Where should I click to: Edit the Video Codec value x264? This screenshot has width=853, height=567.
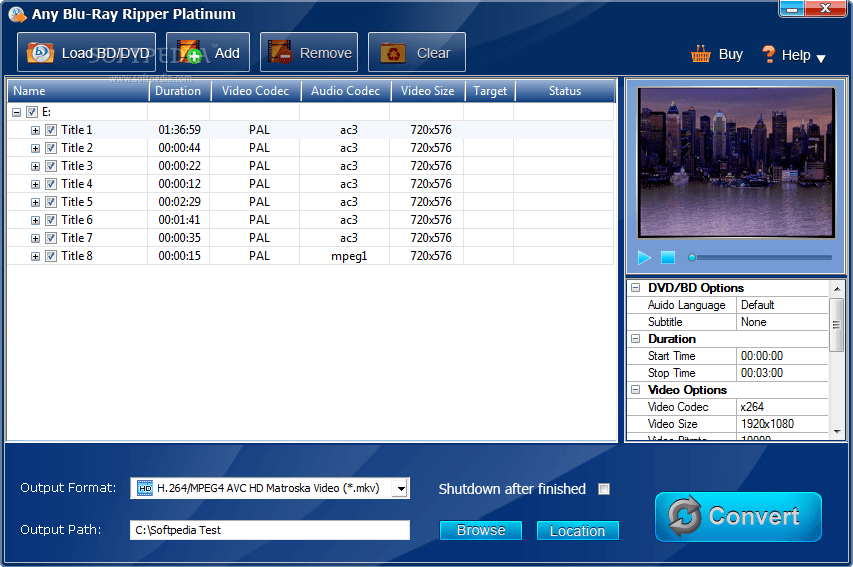coord(782,406)
